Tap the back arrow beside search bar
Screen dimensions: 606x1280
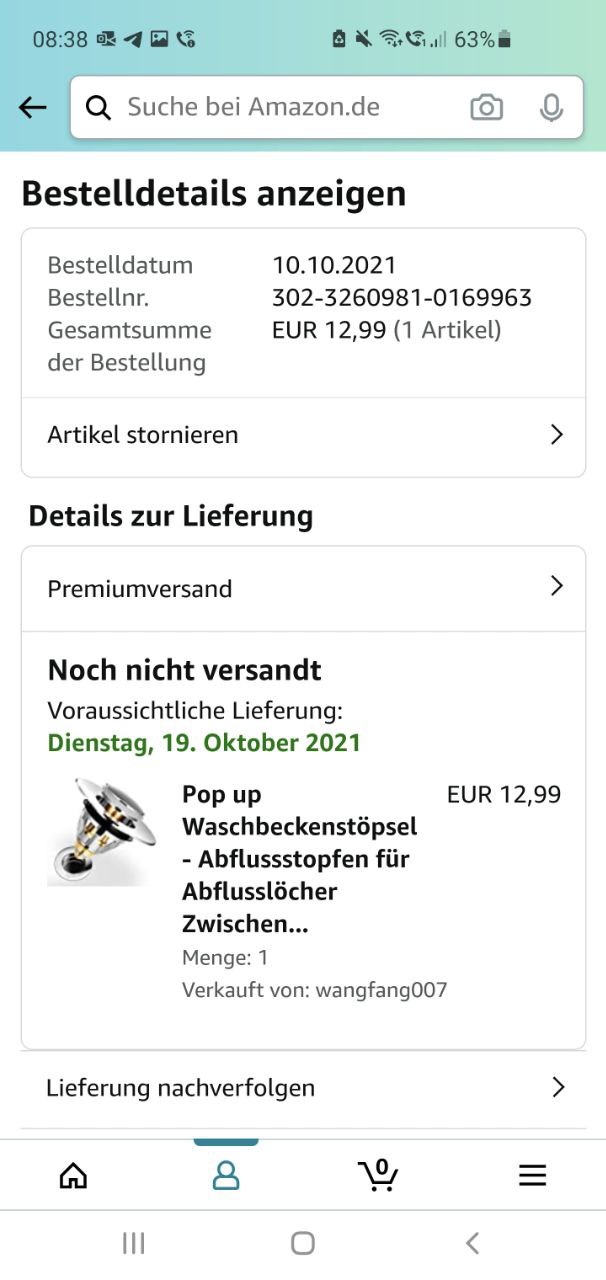(33, 108)
